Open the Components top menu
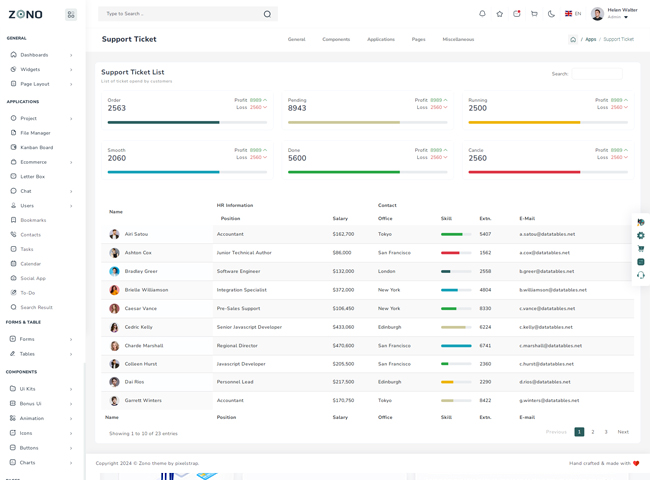Screen dimensions: 650x480 336,40
